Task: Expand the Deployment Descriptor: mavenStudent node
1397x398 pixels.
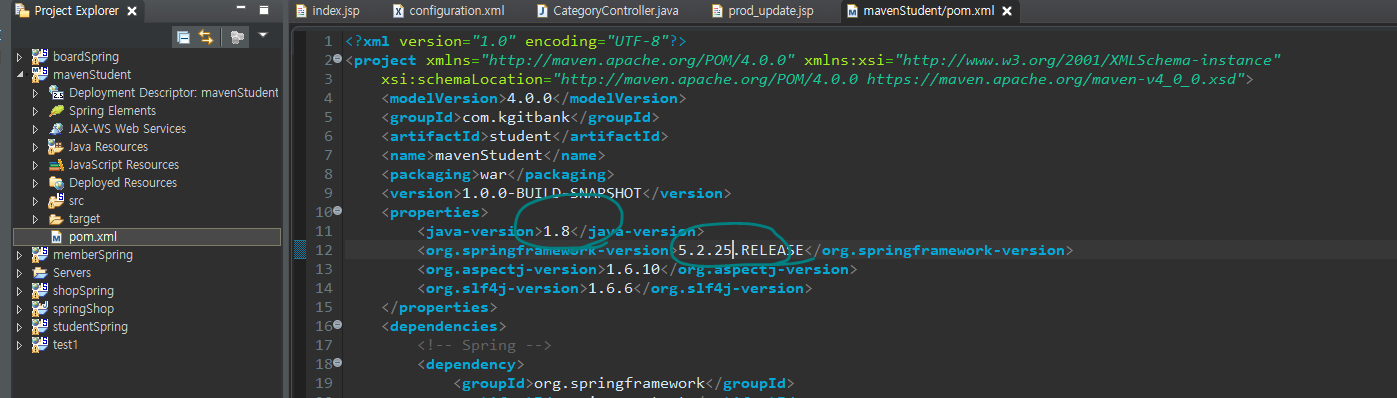Action: pos(36,93)
